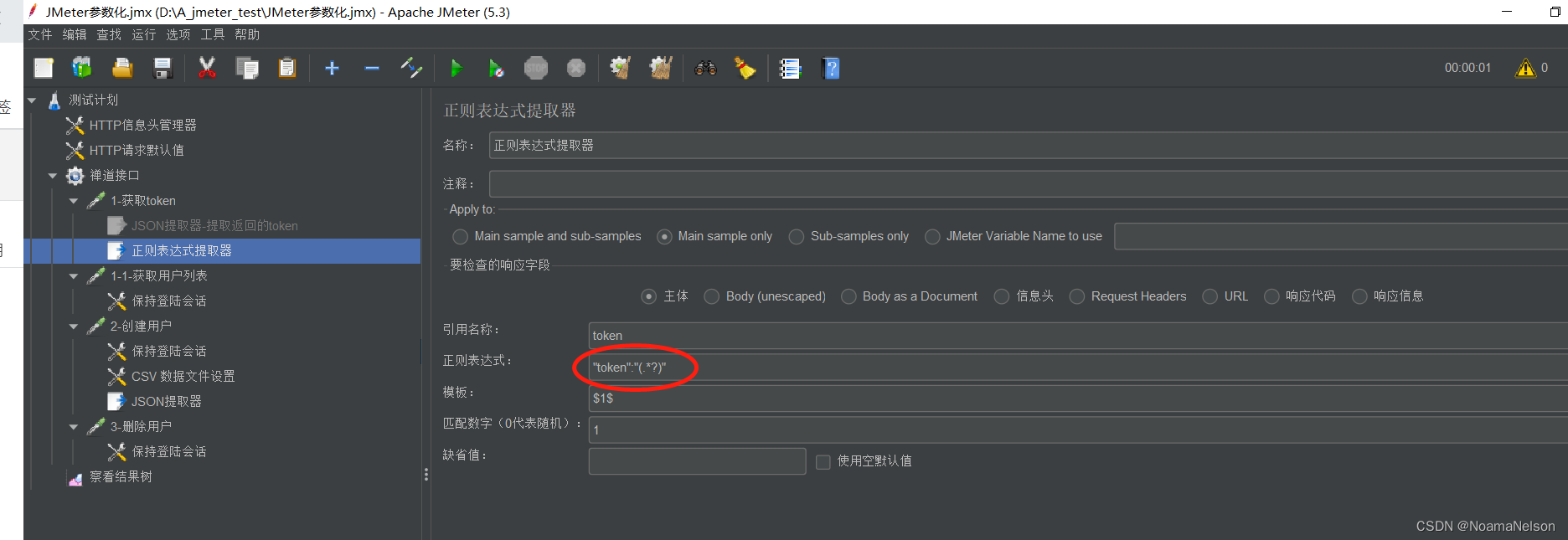Open the 查找 menu

click(109, 34)
